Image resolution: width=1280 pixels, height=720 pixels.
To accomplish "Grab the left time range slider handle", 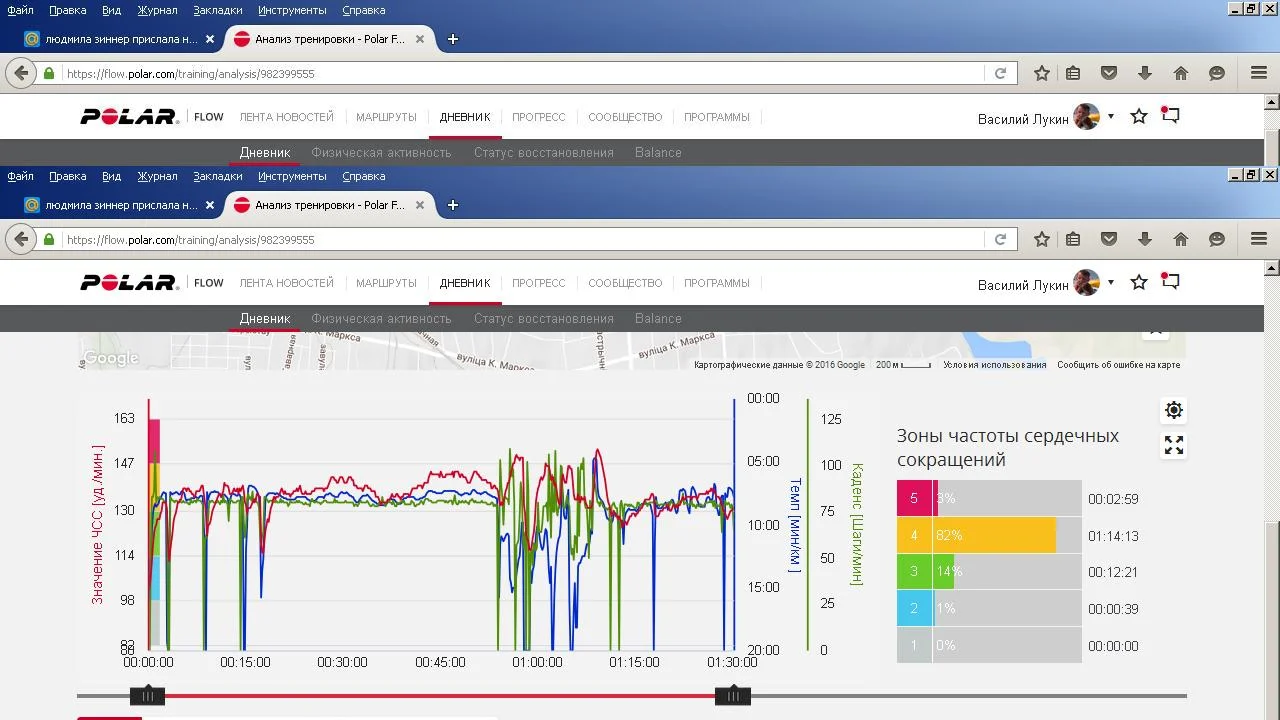I will pyautogui.click(x=147, y=696).
